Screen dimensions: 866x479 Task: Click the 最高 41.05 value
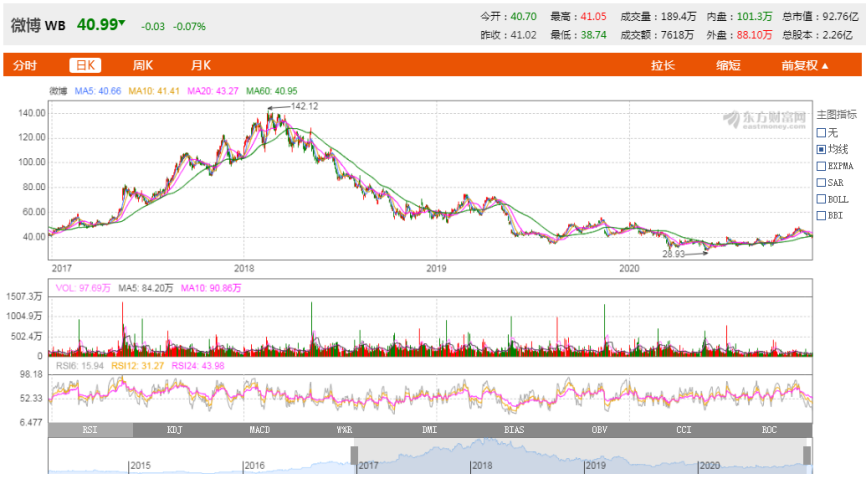(x=593, y=17)
